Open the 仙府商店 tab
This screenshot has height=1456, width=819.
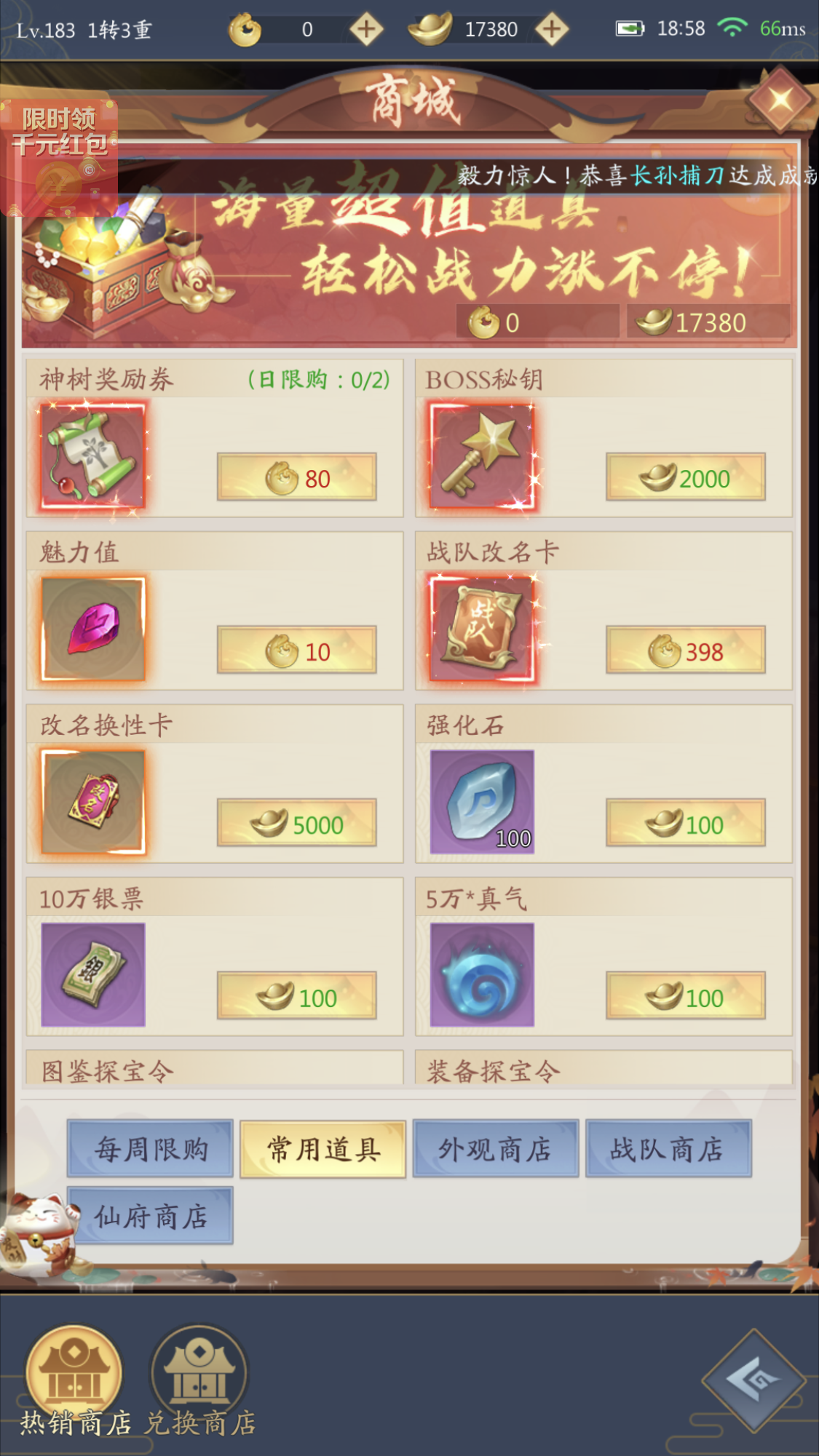151,1216
